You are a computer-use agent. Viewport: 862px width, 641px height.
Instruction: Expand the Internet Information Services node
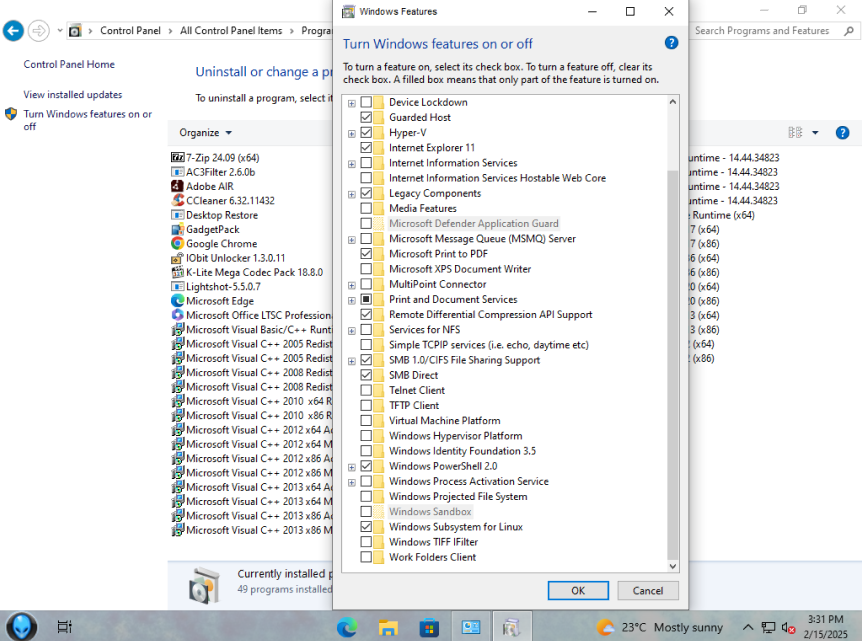[x=352, y=164]
